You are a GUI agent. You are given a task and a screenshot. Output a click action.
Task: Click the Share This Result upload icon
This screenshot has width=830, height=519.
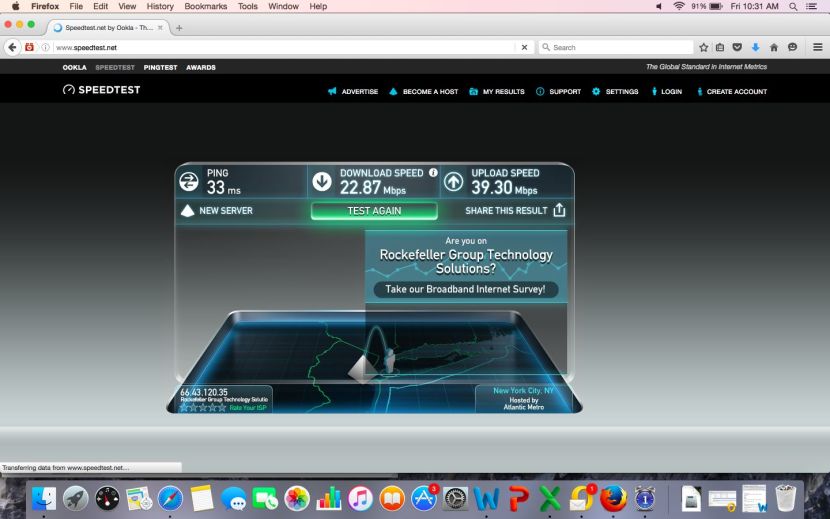click(559, 210)
